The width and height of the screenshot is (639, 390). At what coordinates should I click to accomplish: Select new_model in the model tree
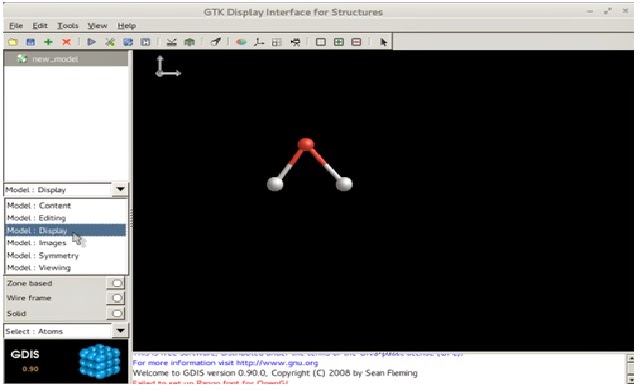[x=66, y=59]
